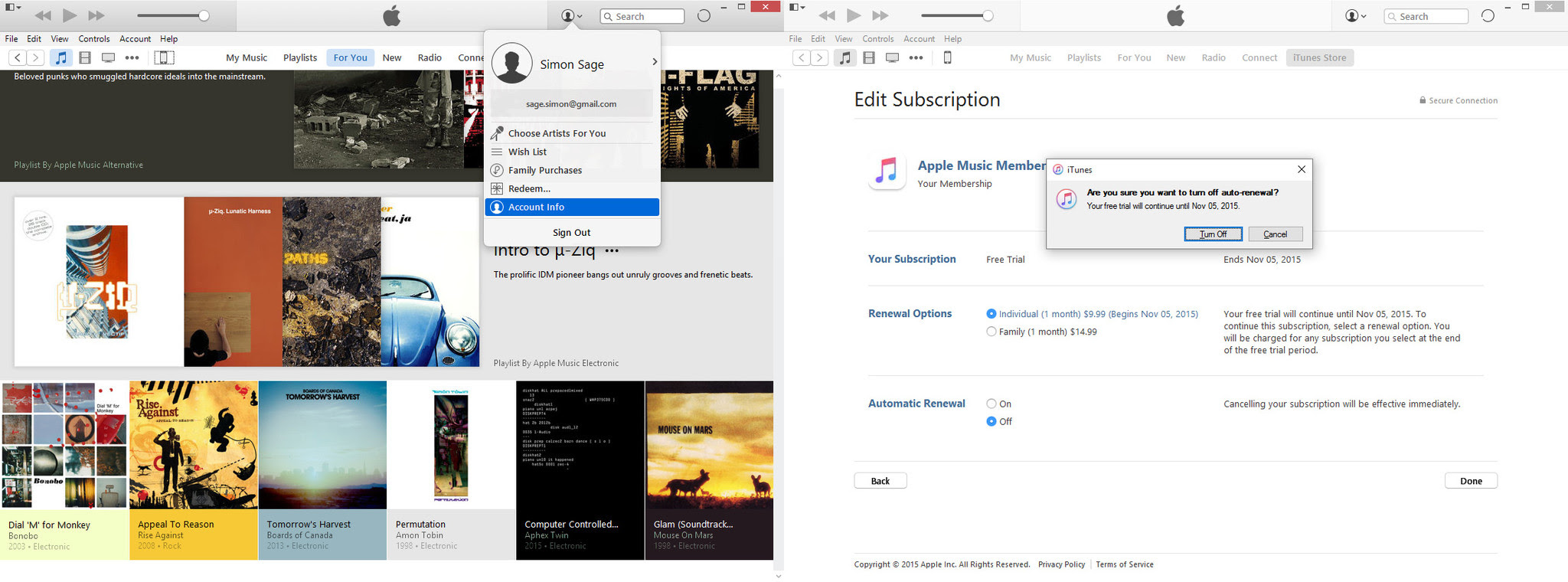Go forward with left window arrow
Screen dimensions: 1568x582
(35, 57)
